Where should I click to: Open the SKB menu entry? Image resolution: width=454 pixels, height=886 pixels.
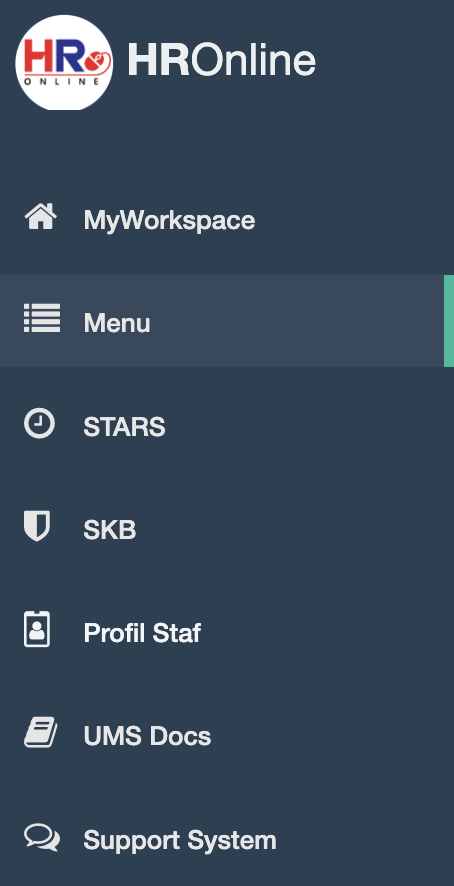click(110, 530)
